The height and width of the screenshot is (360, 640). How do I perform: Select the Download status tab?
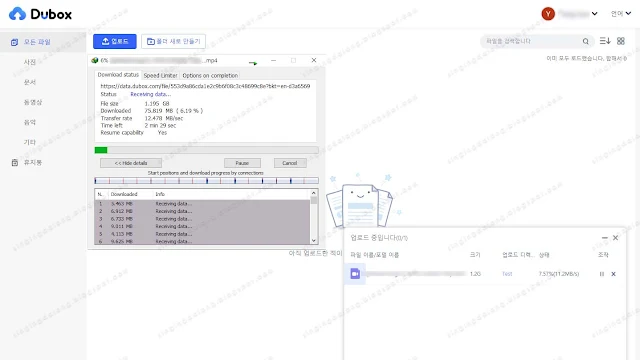click(x=118, y=75)
